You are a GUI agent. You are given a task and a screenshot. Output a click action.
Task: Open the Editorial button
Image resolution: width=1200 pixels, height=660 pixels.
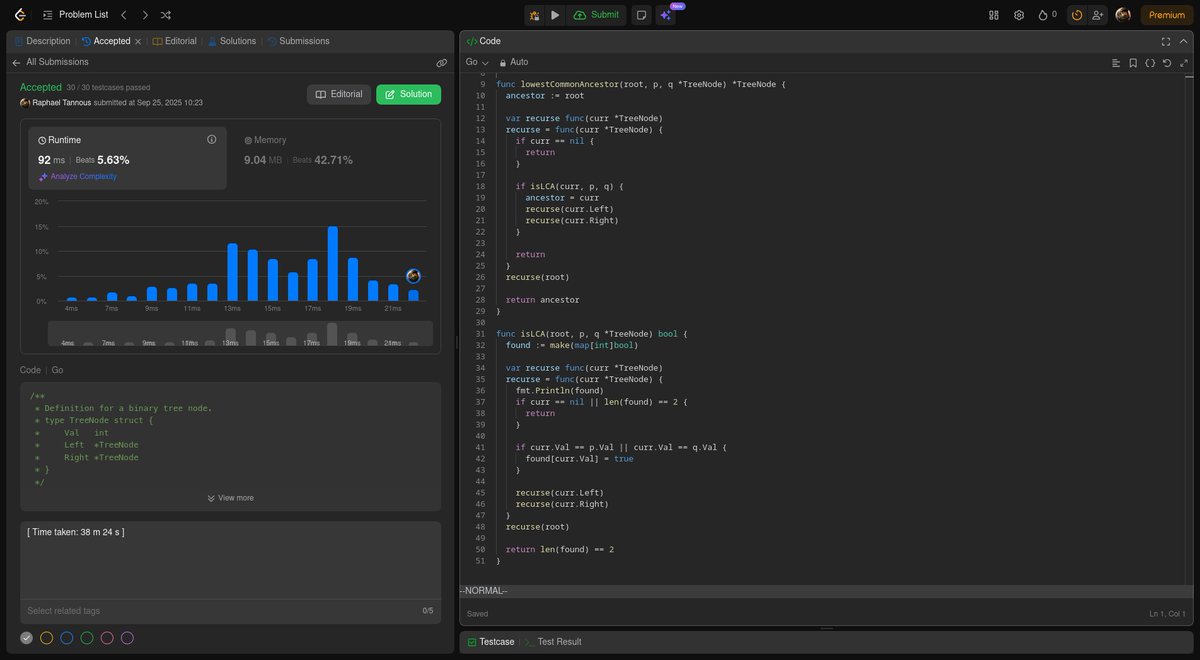[339, 94]
